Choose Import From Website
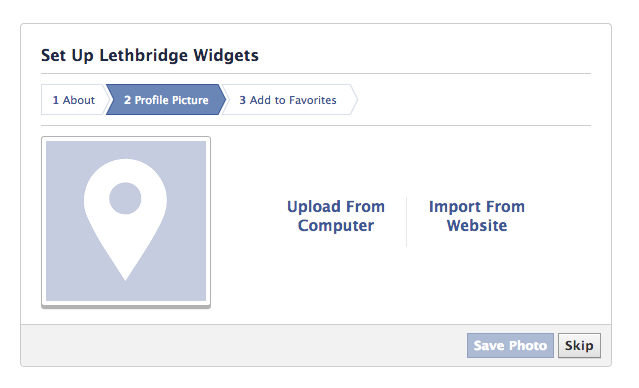This screenshot has height=388, width=639. click(x=477, y=216)
